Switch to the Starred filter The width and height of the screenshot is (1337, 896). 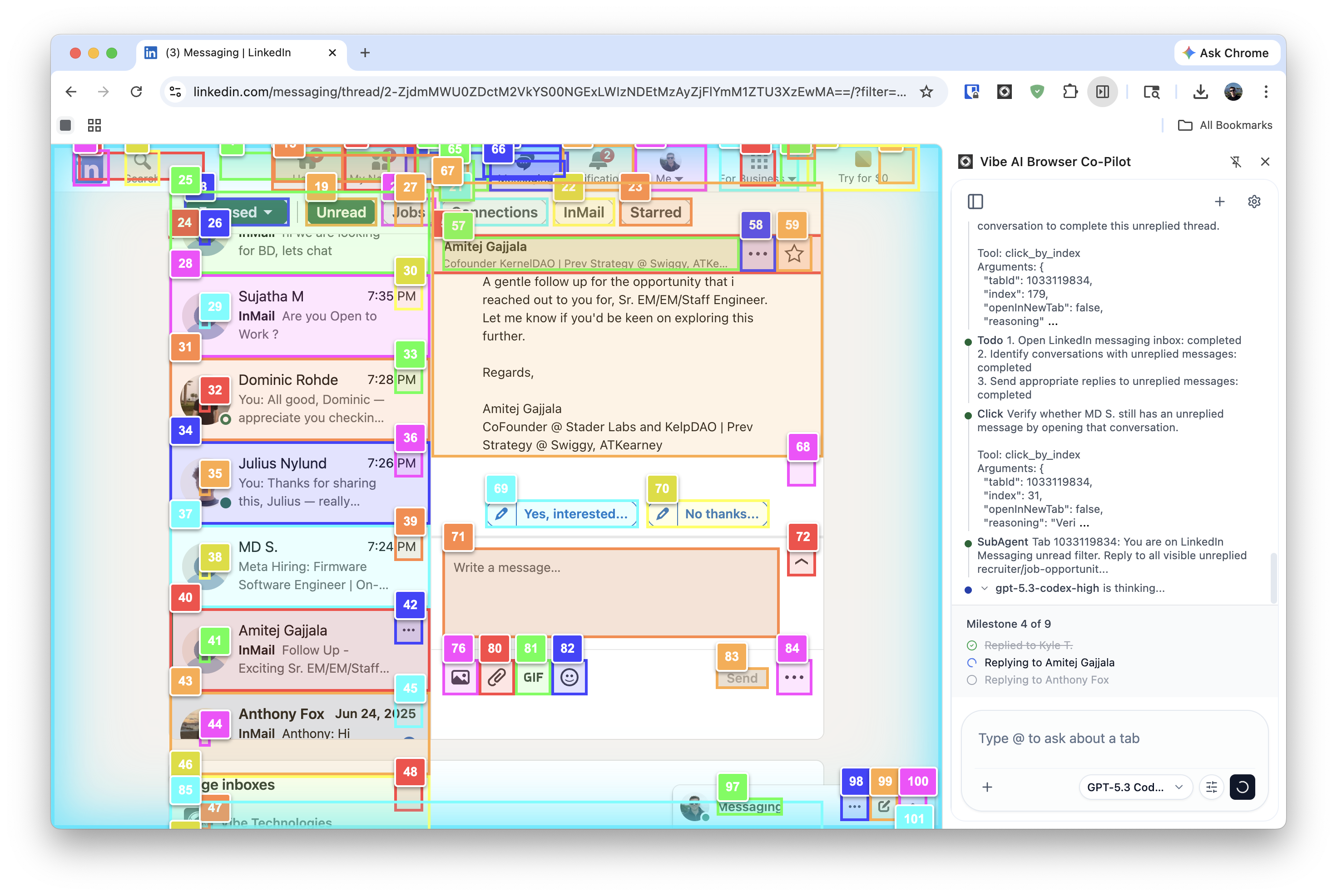point(656,212)
